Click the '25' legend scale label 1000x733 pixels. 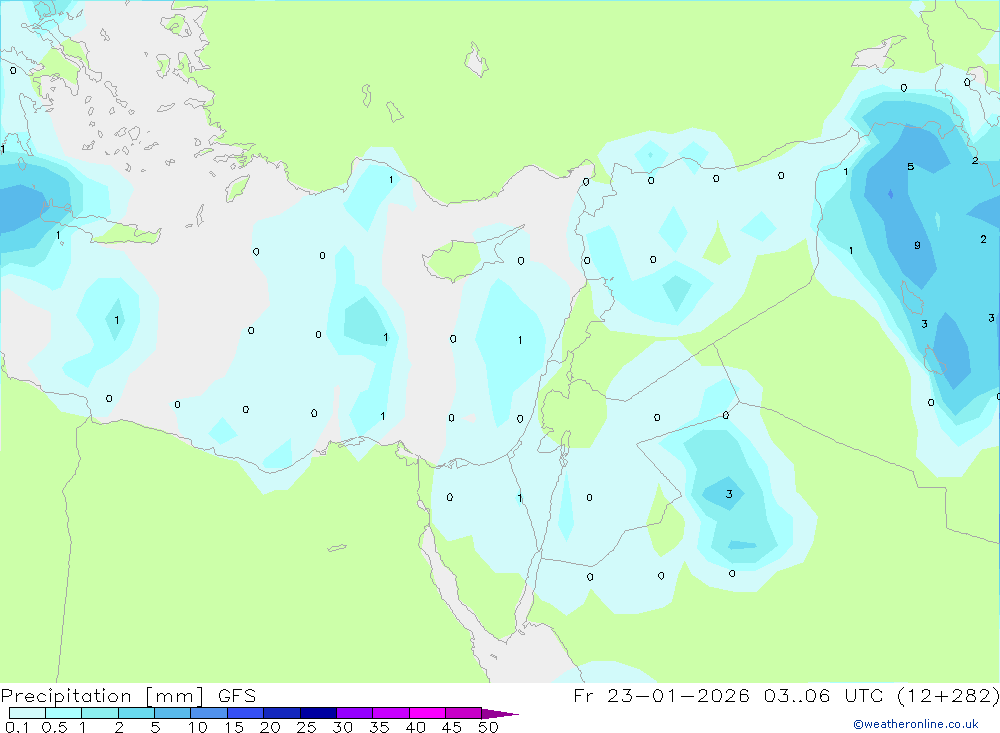click(306, 727)
